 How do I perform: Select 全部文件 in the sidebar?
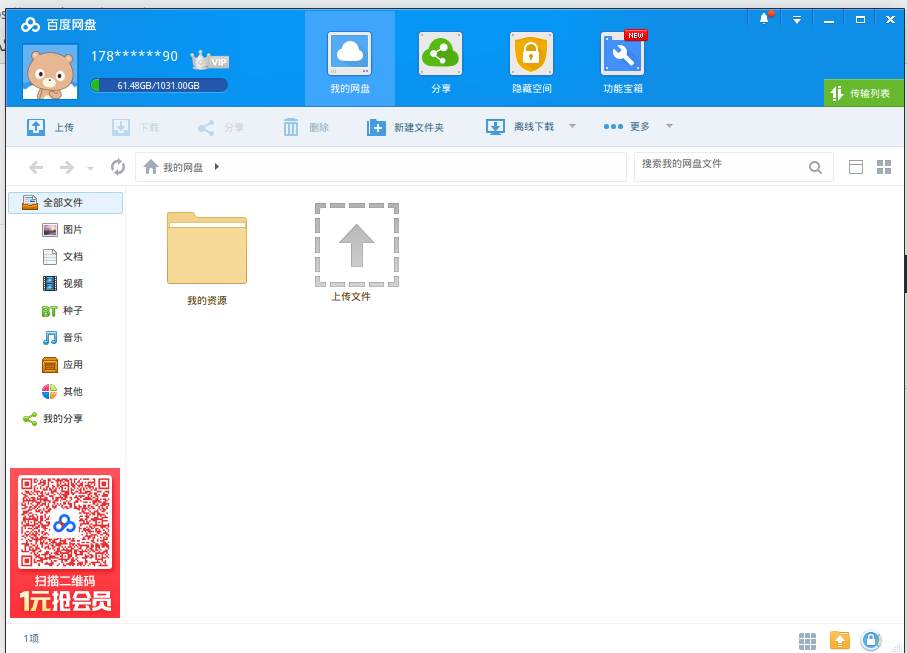(x=65, y=202)
